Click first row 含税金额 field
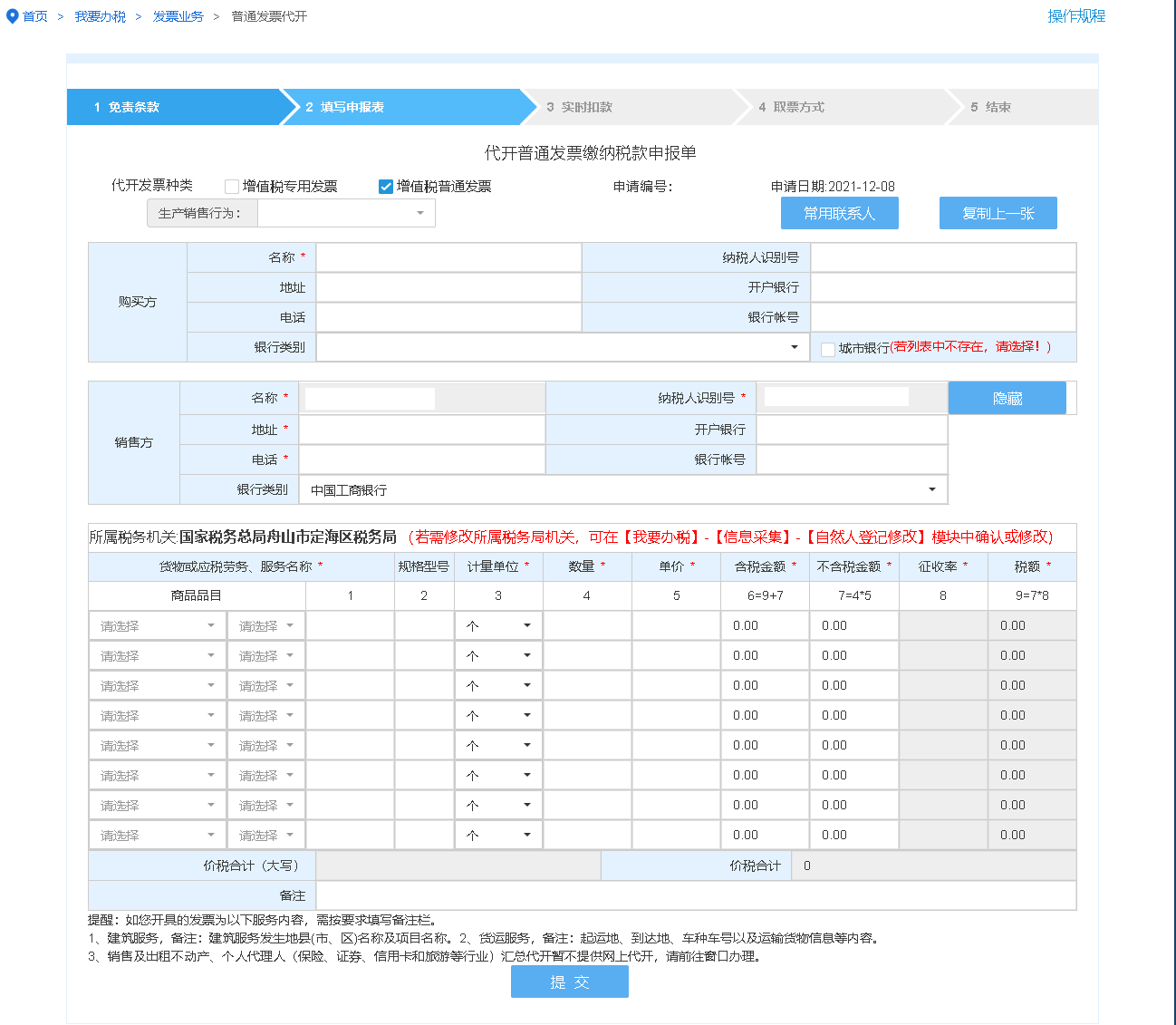The image size is (1176, 1025). 765,626
